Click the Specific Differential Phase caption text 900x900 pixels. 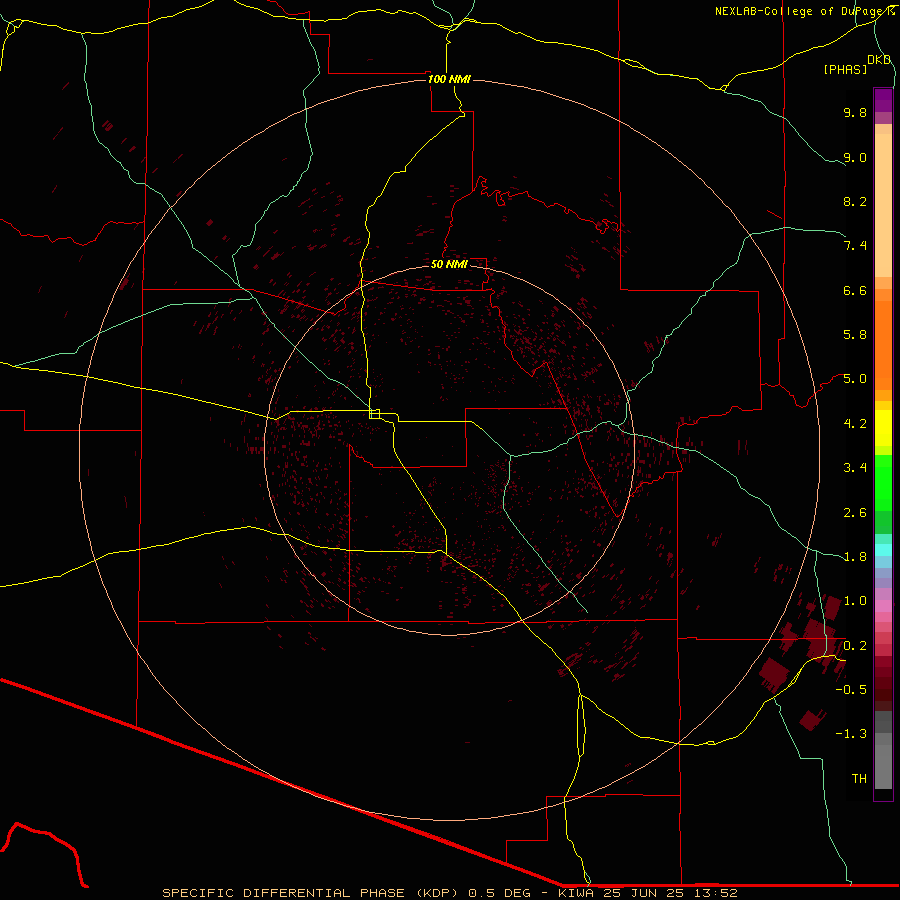(x=310, y=893)
